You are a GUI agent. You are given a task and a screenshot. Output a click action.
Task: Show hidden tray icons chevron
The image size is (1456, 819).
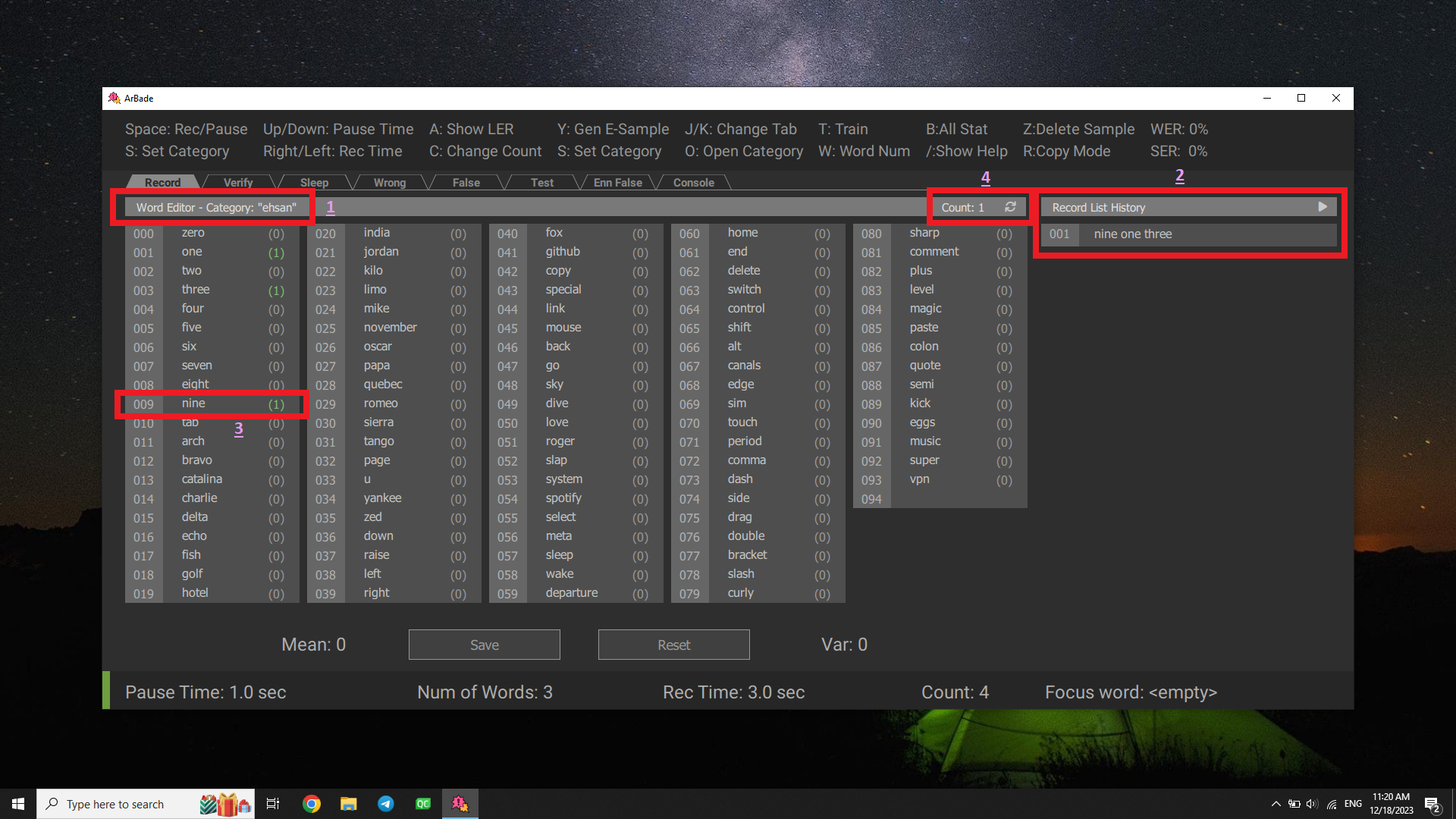click(1276, 804)
